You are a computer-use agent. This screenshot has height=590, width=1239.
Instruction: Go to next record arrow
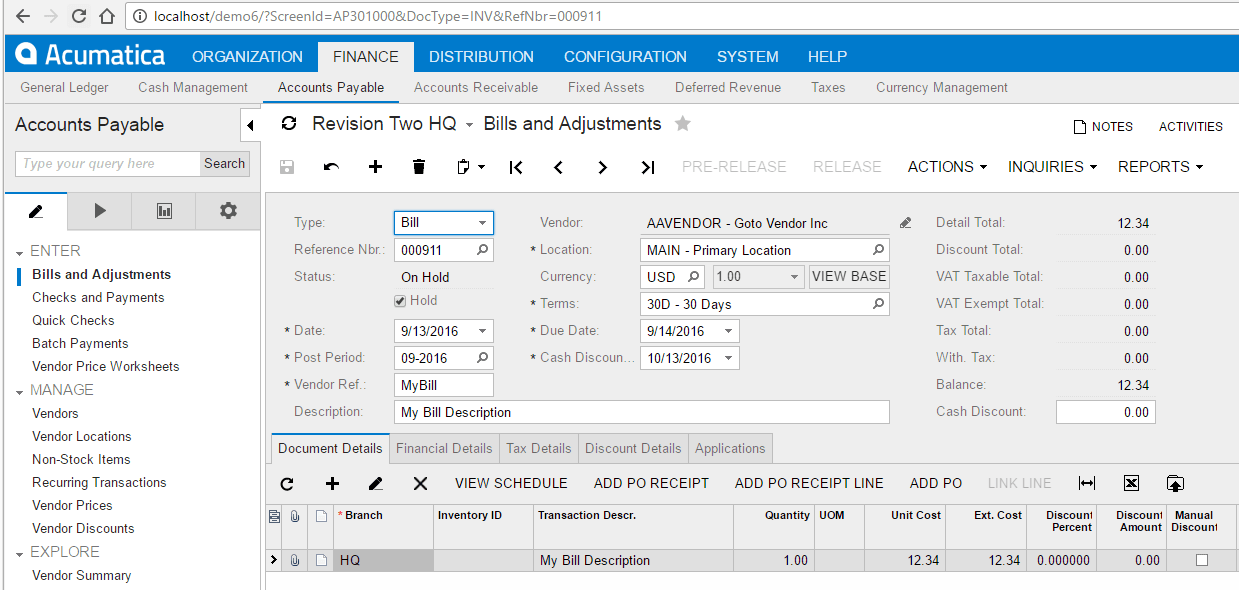603,167
